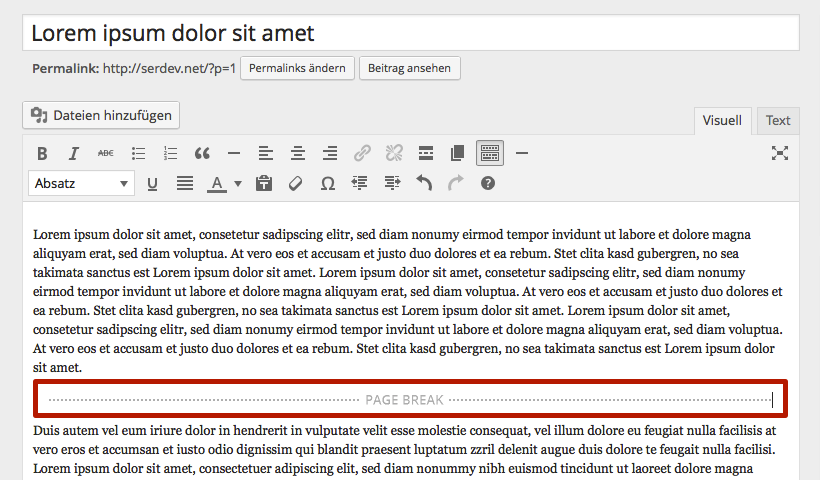Click the words 'sit amet.' ending the first paragraph
Screen dimensions: 820x480
tap(58, 368)
